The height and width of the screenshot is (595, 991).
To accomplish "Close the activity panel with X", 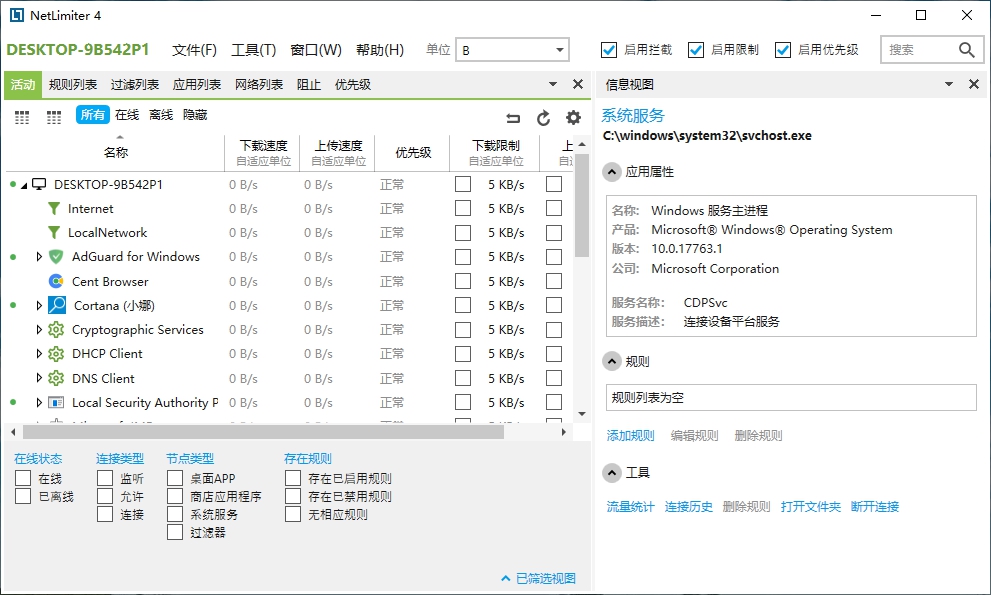I will pos(578,84).
